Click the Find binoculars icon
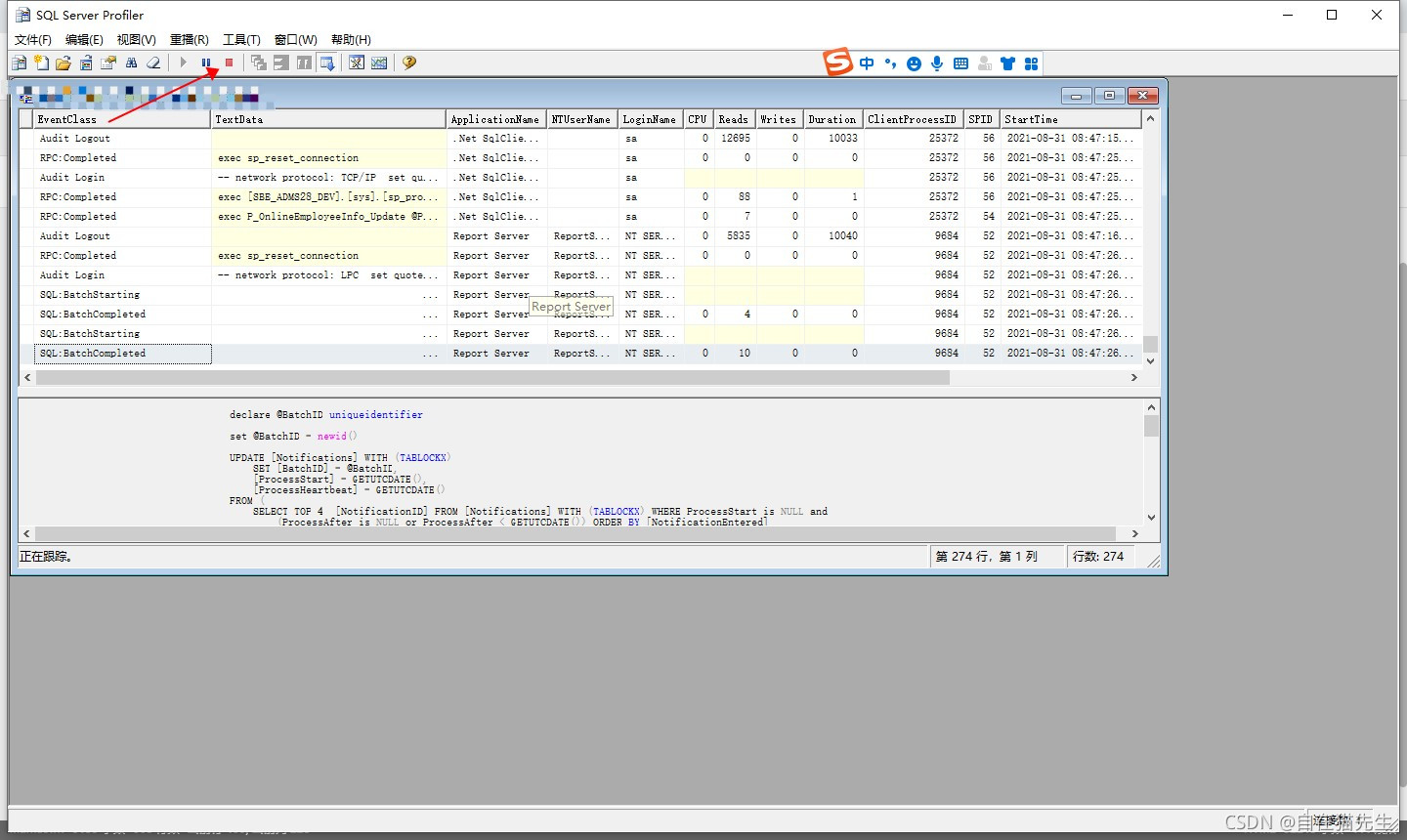Screen dimensions: 1407x840 [x=131, y=63]
